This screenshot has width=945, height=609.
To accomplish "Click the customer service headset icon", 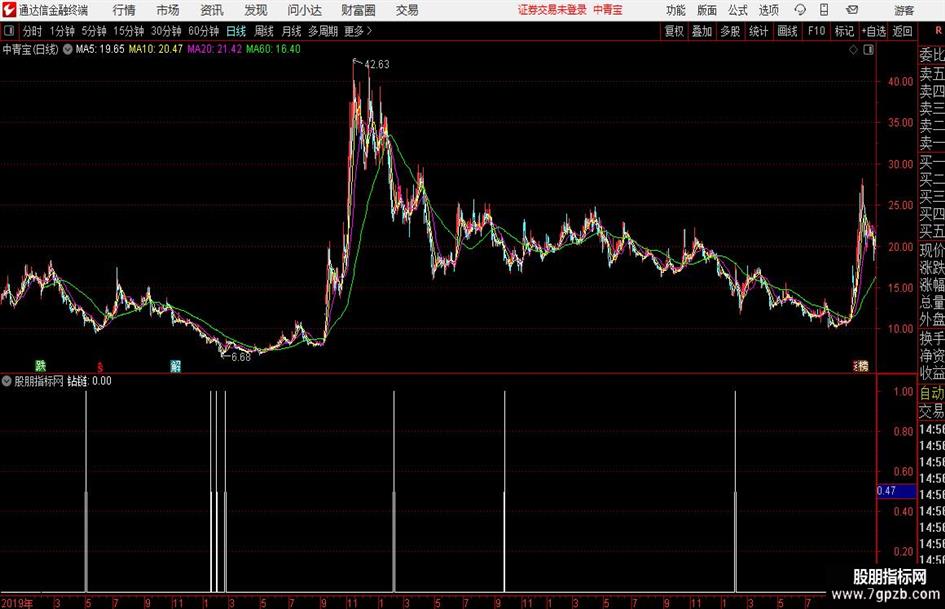I will (x=800, y=10).
